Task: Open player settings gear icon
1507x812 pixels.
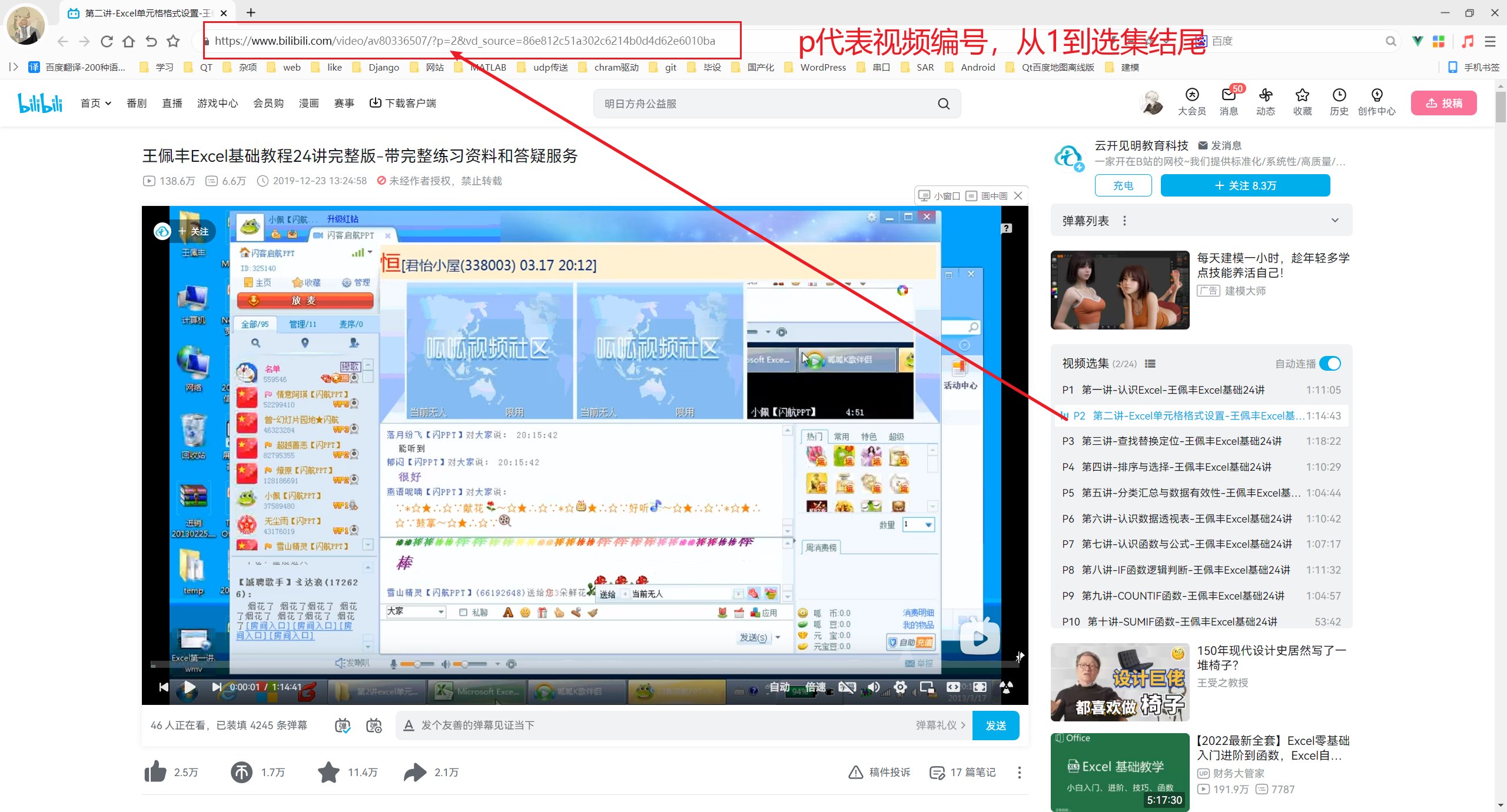Action: tap(900, 687)
